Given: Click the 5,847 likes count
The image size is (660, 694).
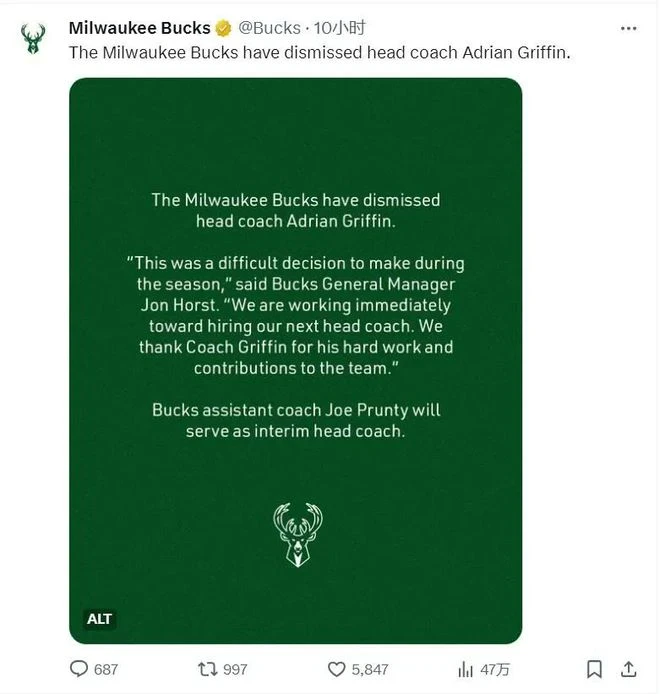Looking at the screenshot, I should click(370, 669).
